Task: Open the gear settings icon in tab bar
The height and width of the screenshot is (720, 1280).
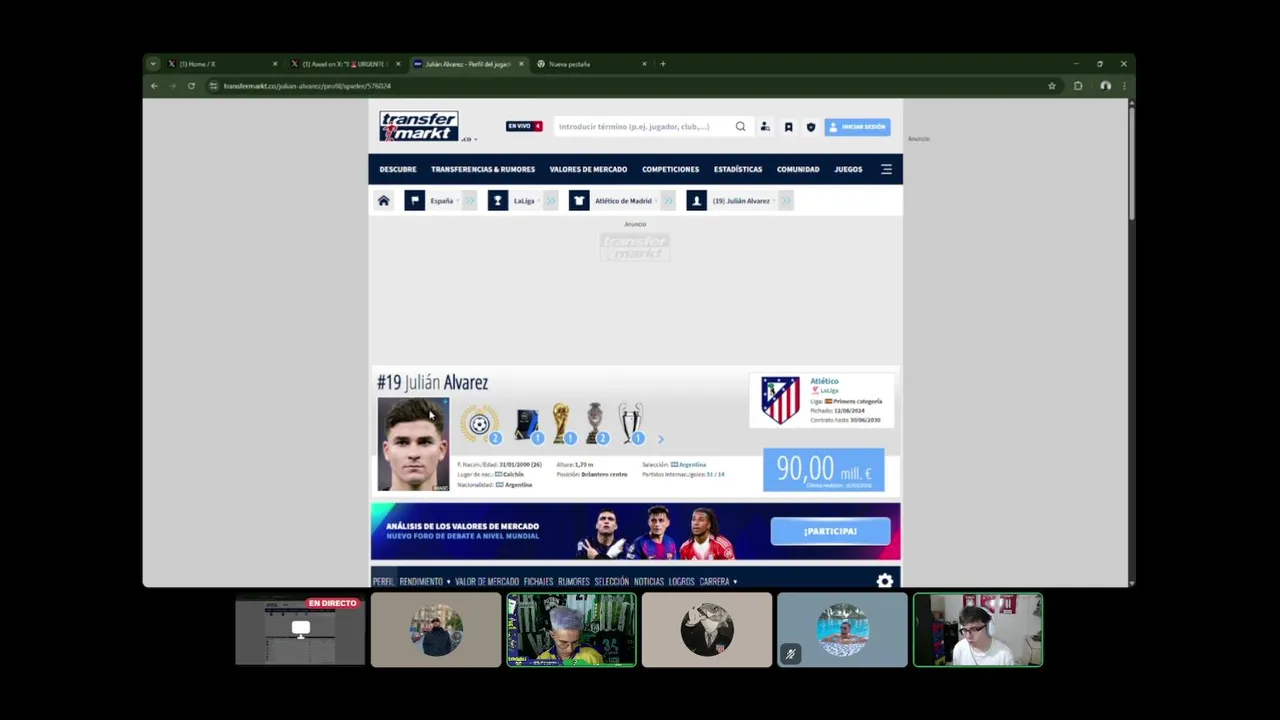Action: click(x=884, y=580)
